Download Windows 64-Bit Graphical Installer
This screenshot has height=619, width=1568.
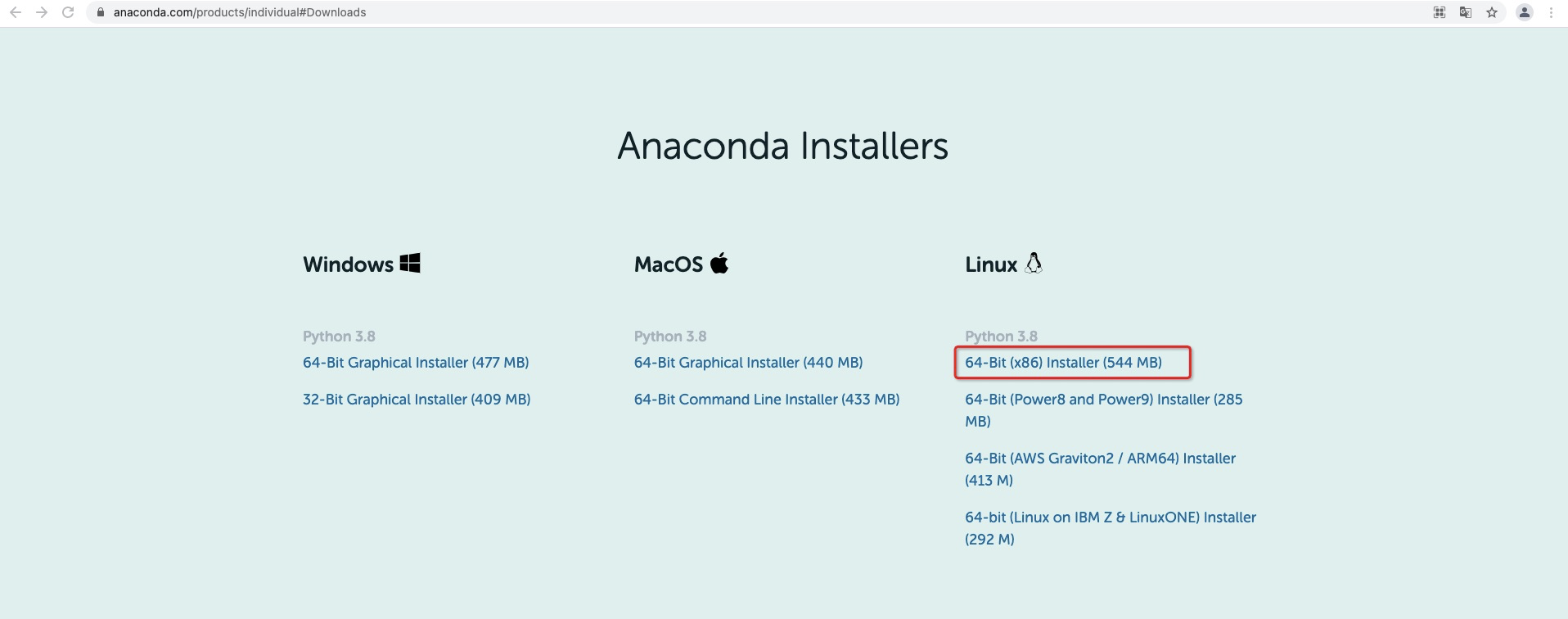pos(416,362)
